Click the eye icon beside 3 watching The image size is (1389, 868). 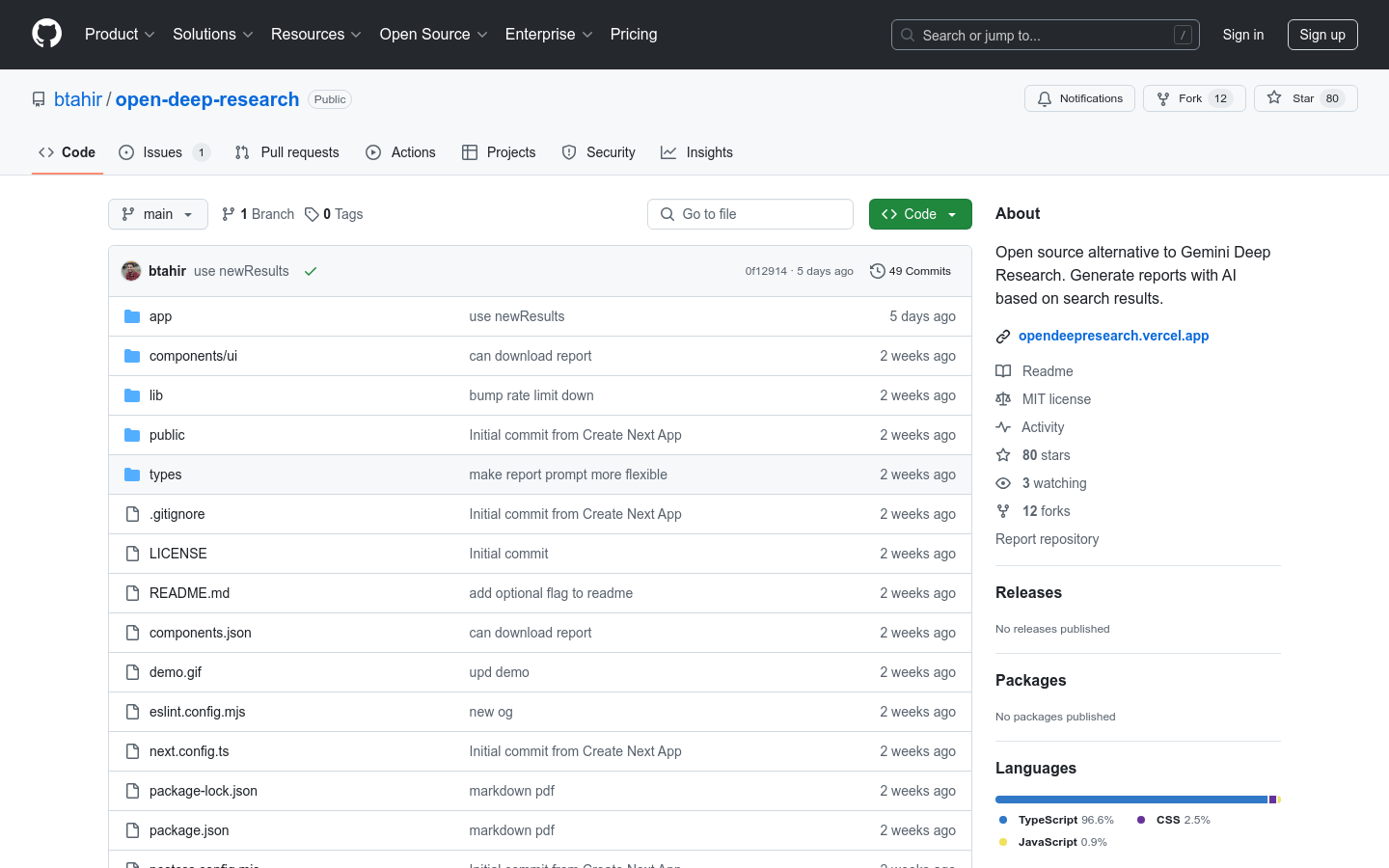click(1003, 483)
